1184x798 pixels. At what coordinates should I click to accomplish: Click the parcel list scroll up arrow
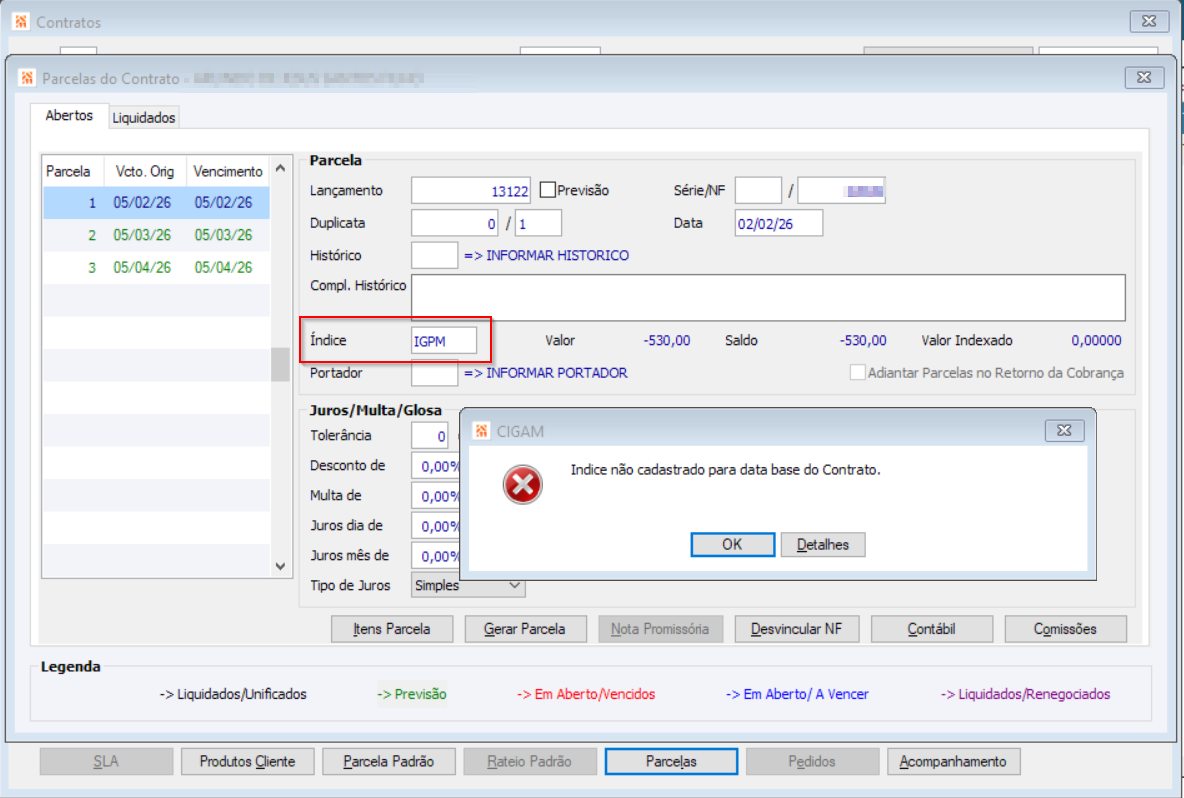(280, 168)
